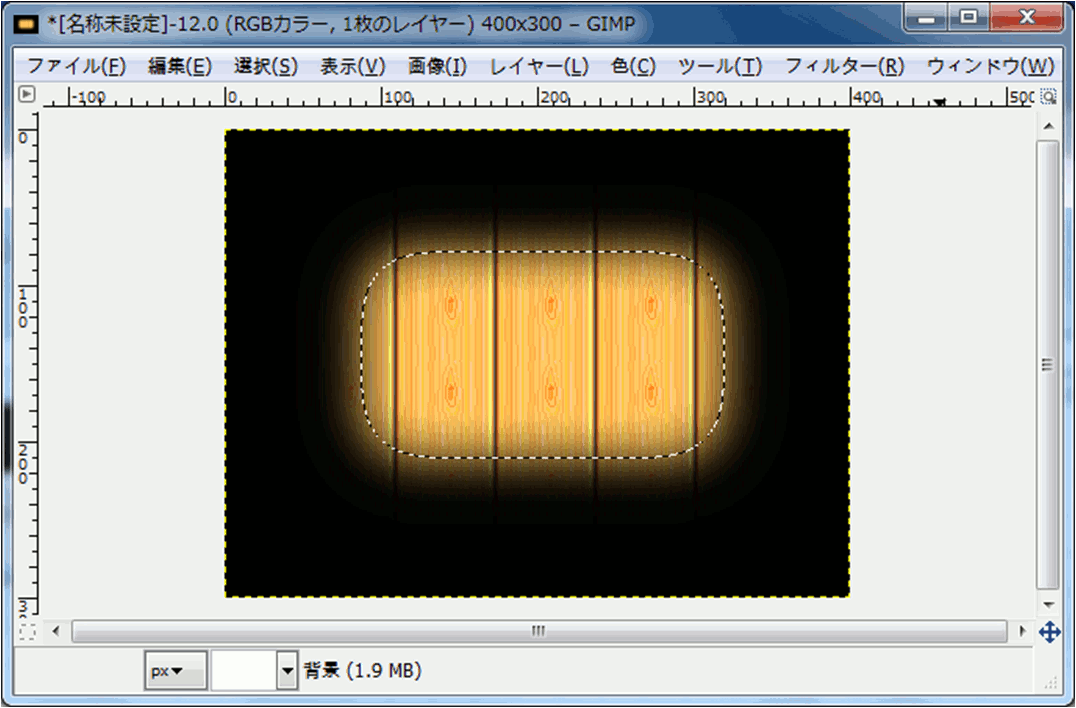The image size is (1076, 708).
Task: Open the 色(C) color menu
Action: point(633,67)
